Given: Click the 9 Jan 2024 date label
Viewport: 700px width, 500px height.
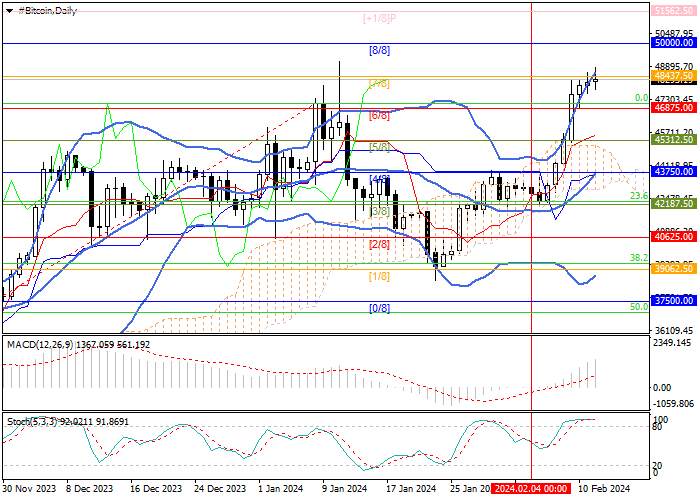Looking at the screenshot, I should [345, 488].
